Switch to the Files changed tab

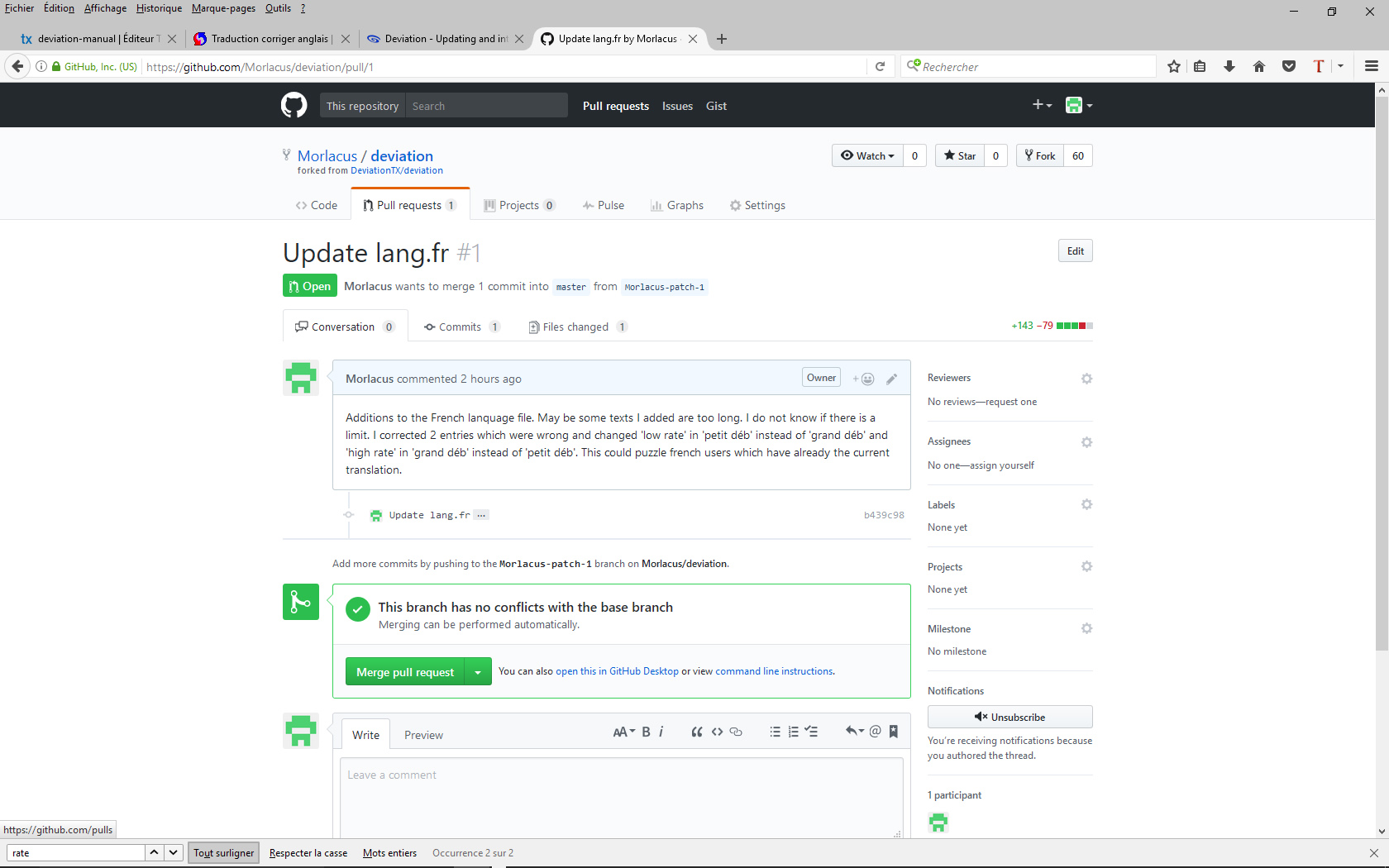coord(578,327)
